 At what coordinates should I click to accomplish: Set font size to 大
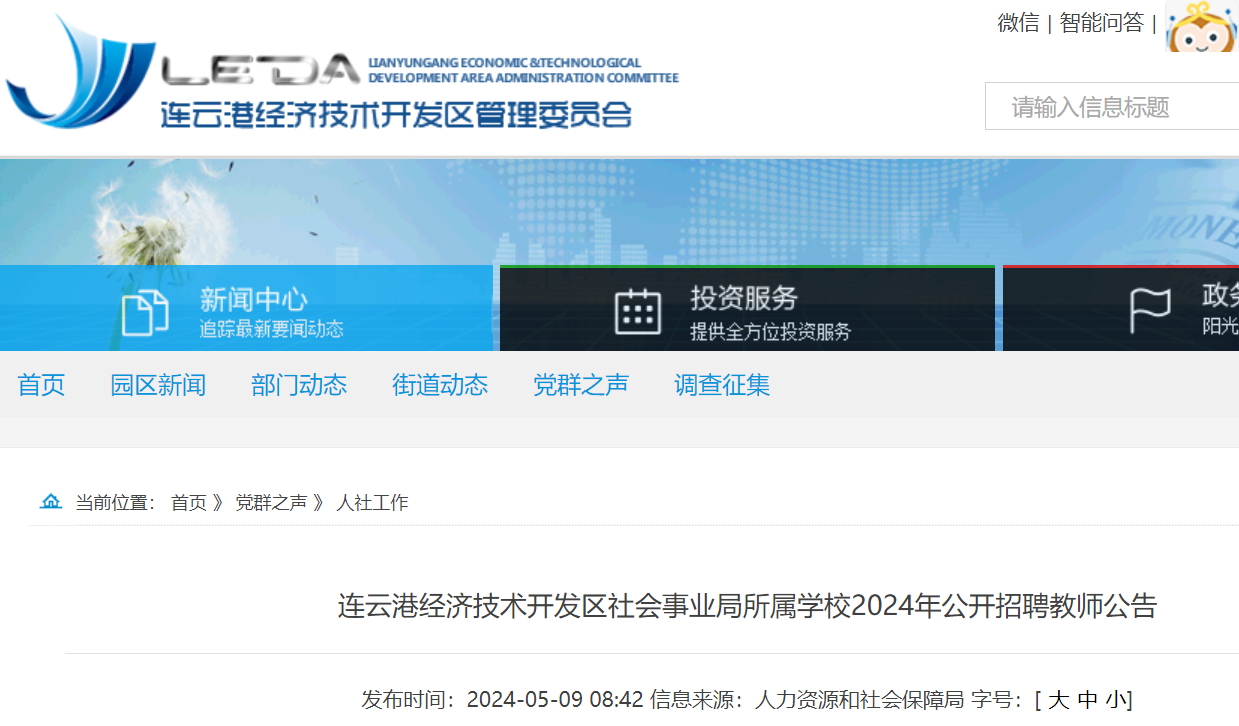tap(1058, 700)
